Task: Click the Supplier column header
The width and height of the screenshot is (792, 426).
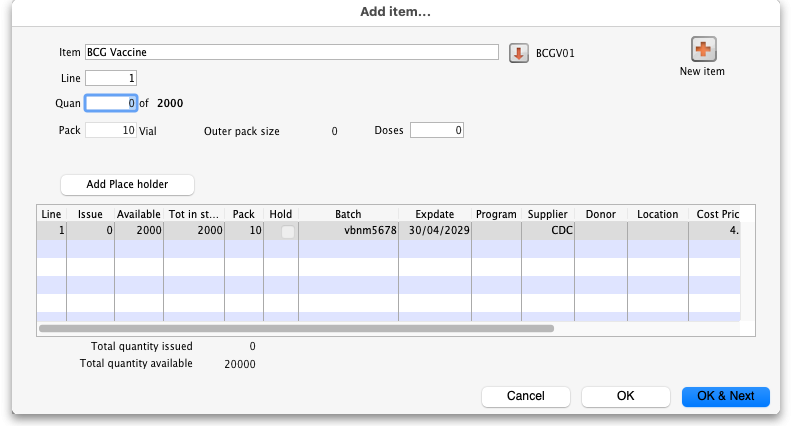Action: coord(548,214)
